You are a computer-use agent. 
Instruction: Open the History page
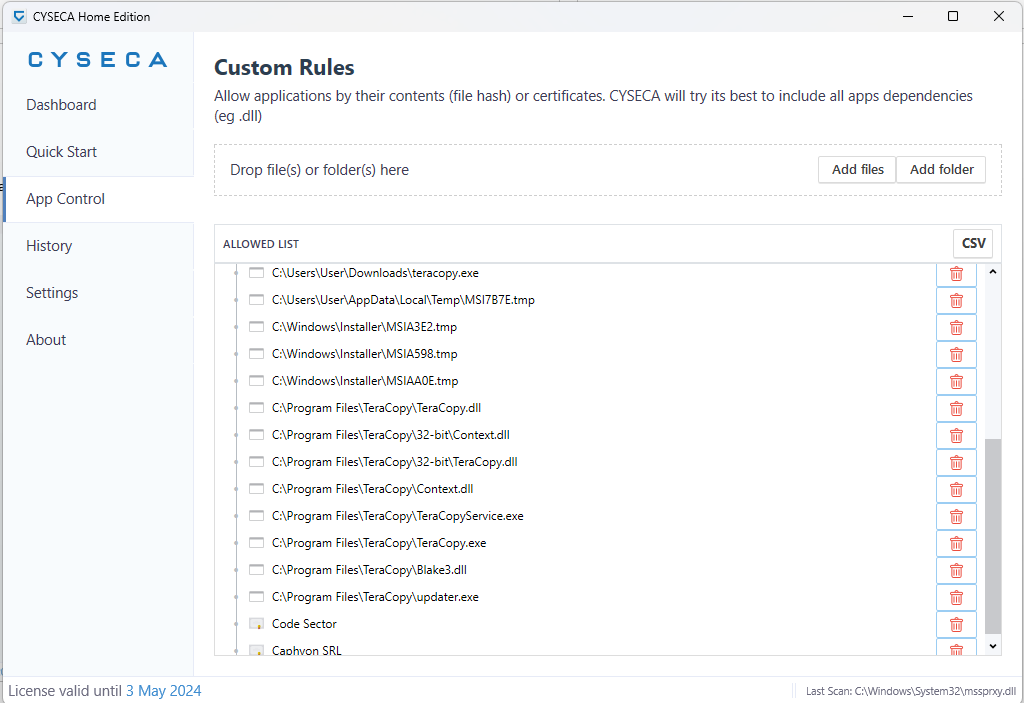click(49, 246)
